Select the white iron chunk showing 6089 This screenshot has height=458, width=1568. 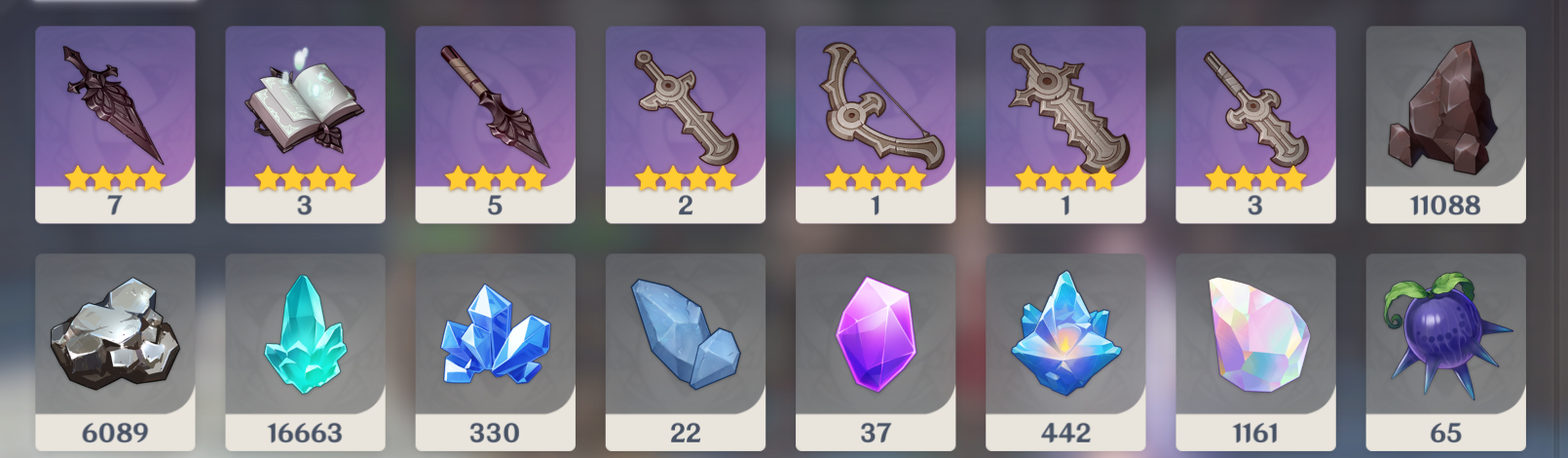point(115,353)
